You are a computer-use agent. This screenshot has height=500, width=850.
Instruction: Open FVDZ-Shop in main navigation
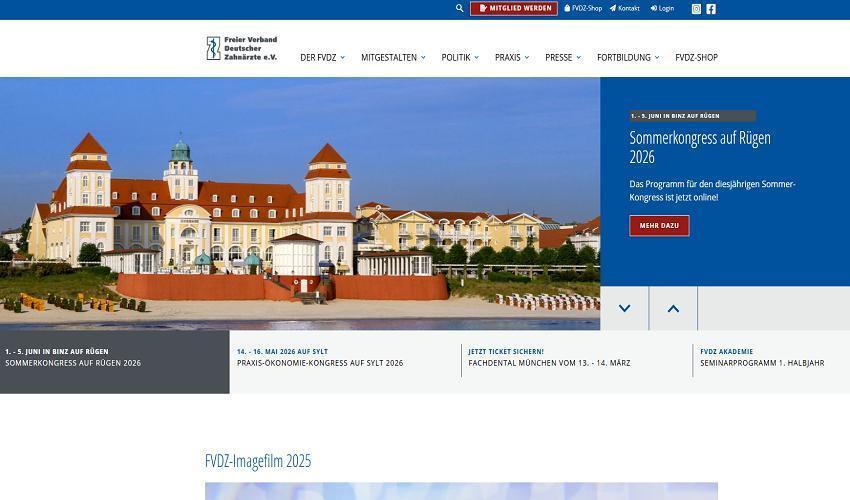(x=697, y=57)
